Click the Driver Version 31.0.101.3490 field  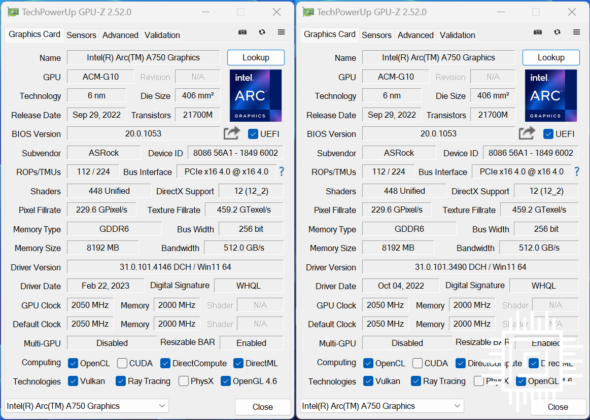470,267
